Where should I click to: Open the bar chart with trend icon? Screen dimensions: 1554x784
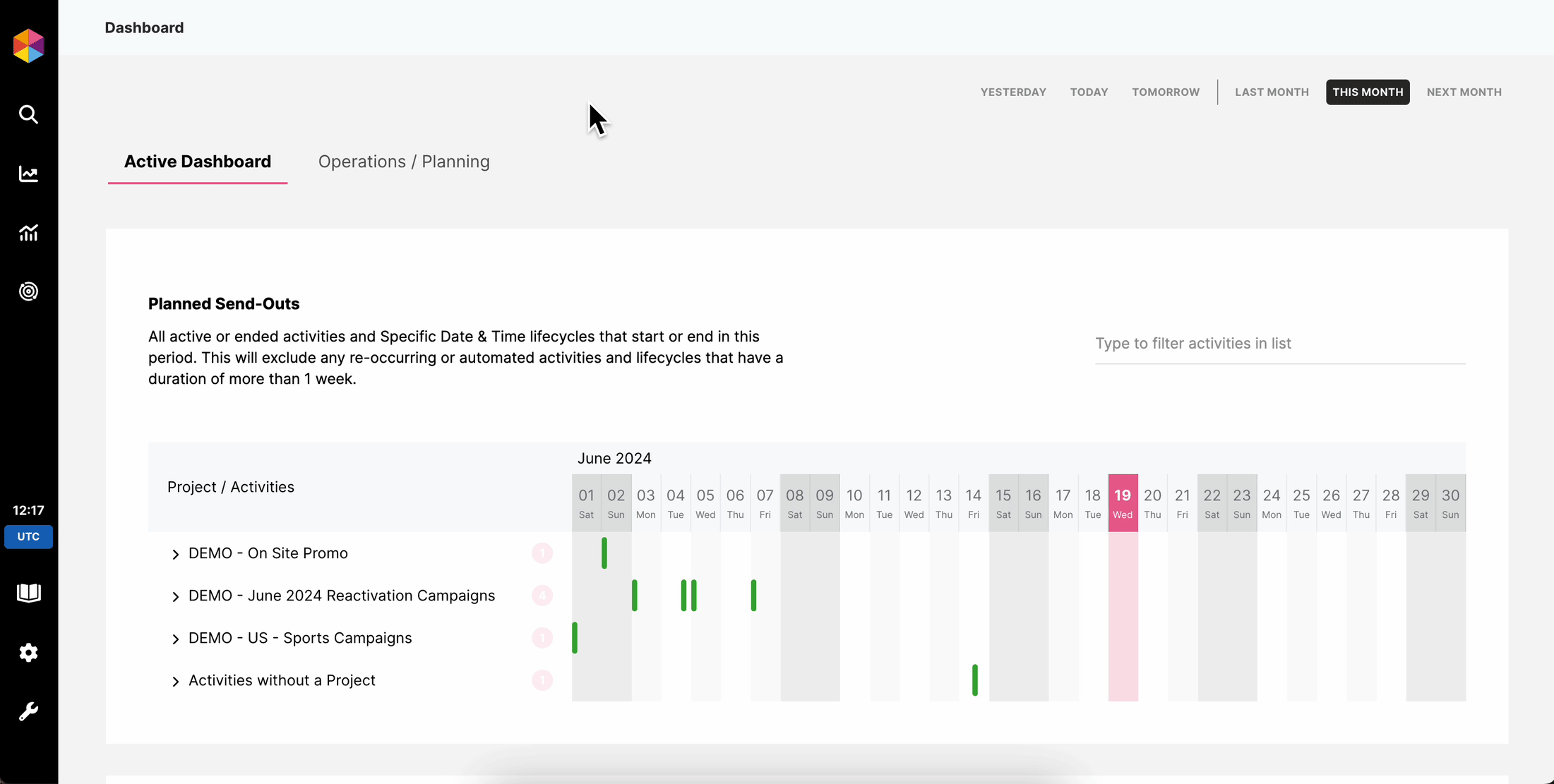[28, 233]
